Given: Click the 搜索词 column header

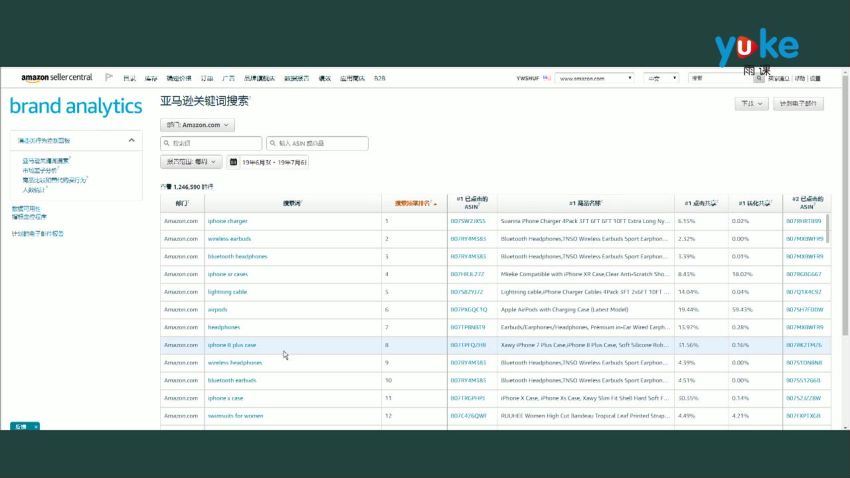Looking at the screenshot, I should (x=293, y=203).
